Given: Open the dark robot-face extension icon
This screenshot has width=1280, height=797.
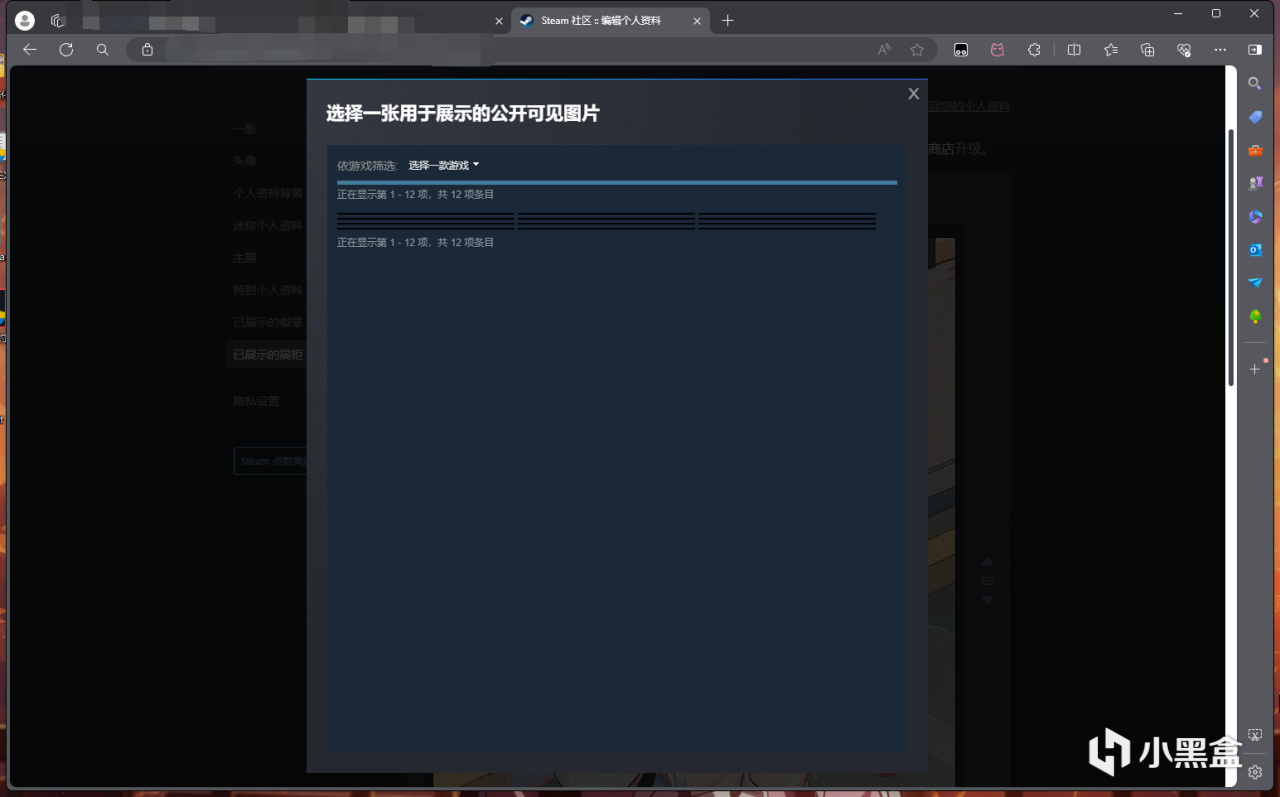Looking at the screenshot, I should (961, 49).
